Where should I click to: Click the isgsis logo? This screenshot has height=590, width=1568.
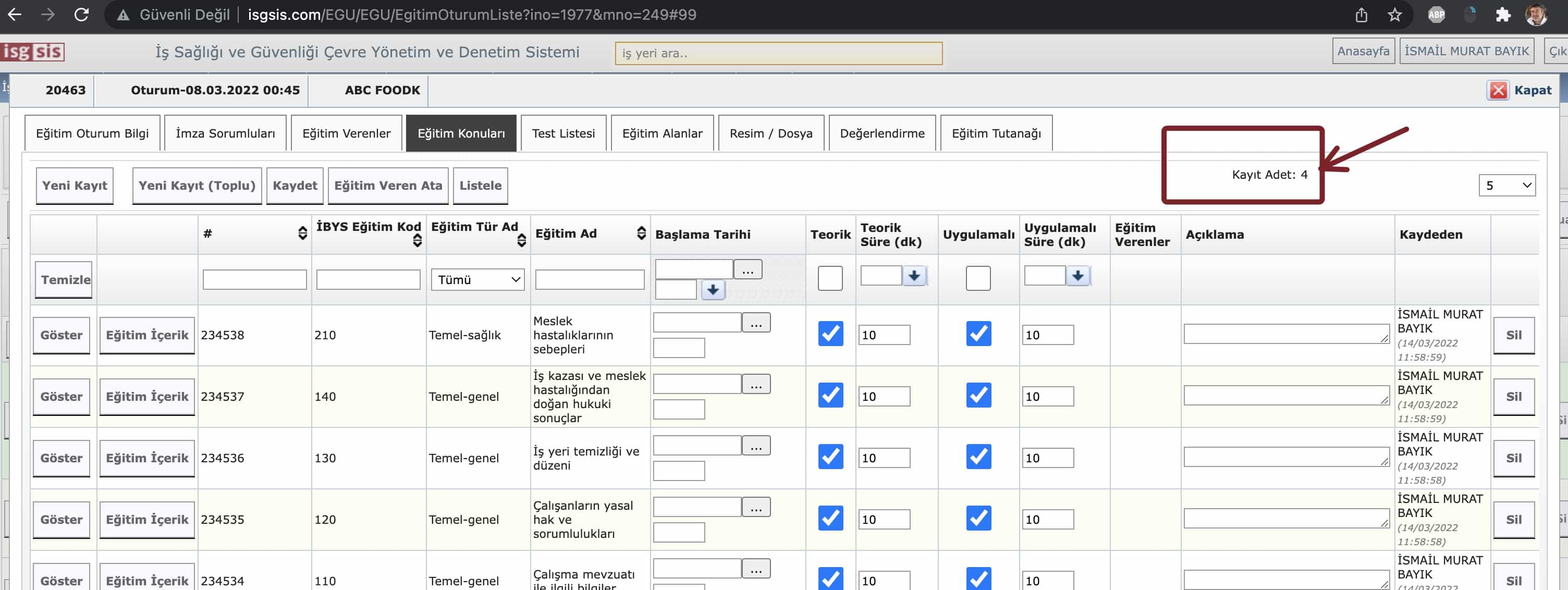tap(33, 52)
